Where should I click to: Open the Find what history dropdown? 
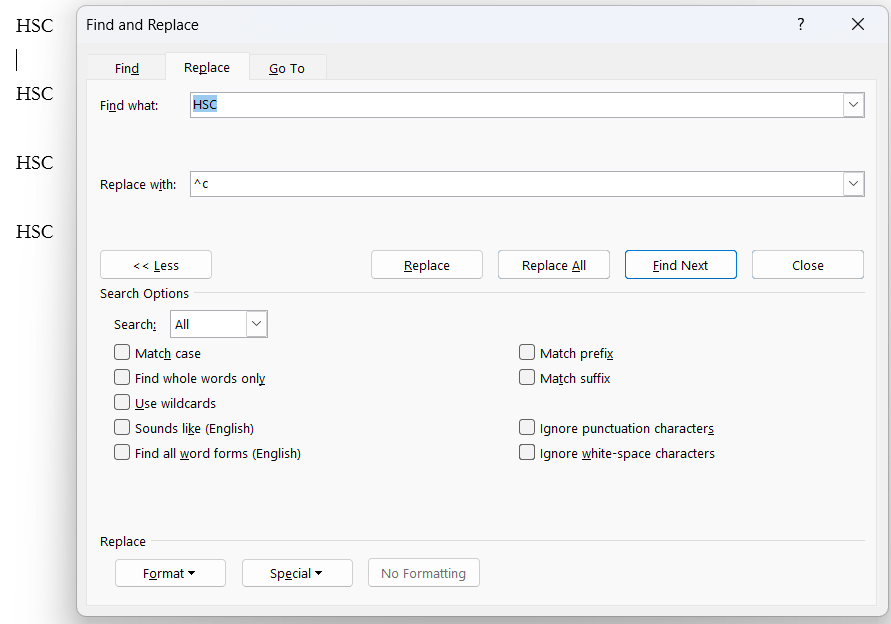coord(853,104)
